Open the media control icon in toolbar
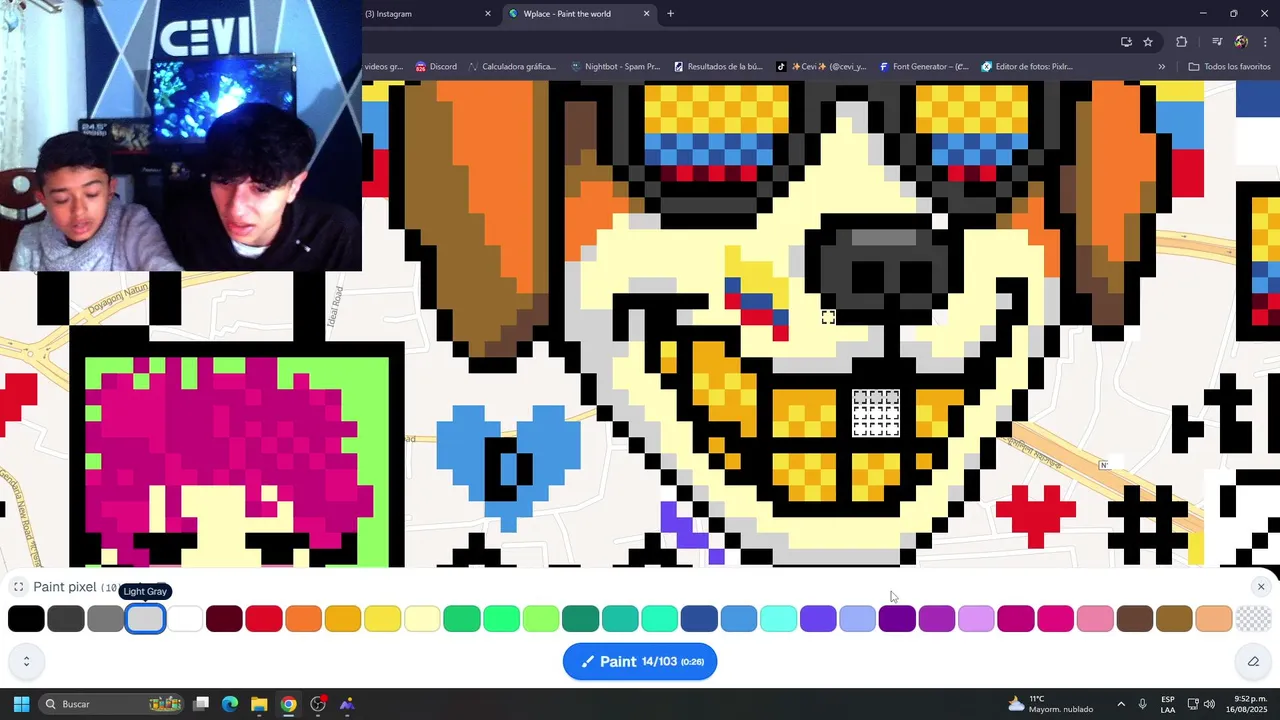Image resolution: width=1280 pixels, height=720 pixels. [x=1217, y=42]
